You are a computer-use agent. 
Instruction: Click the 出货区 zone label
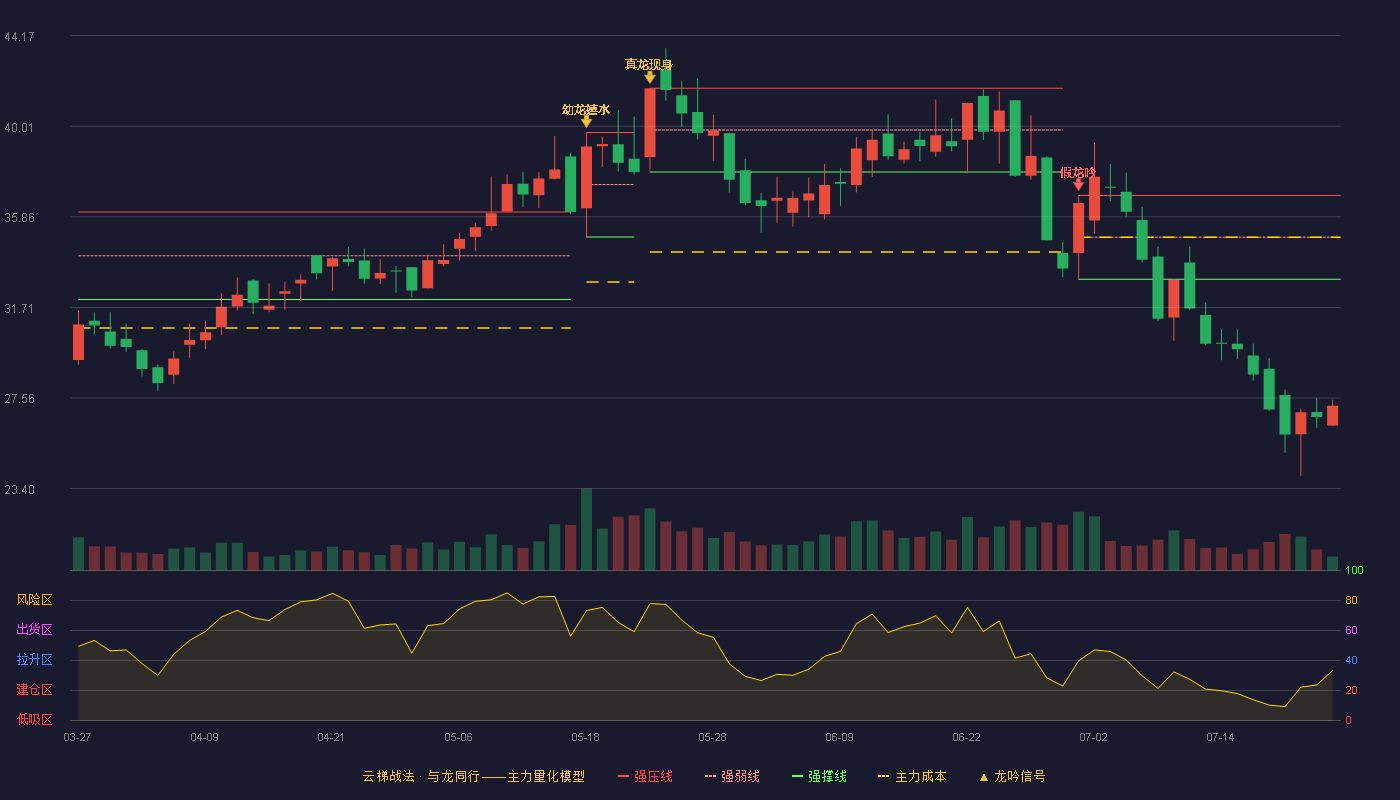click(34, 630)
